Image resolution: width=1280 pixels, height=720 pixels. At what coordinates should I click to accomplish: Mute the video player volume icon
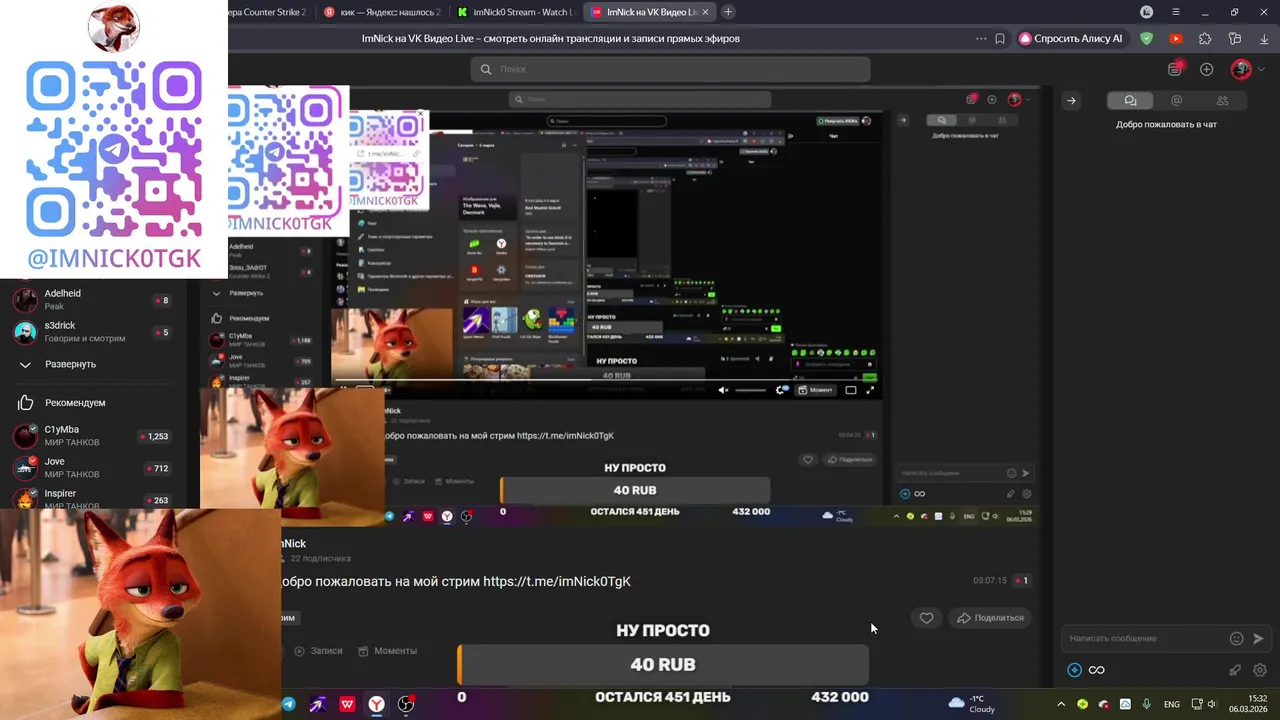pyautogui.click(x=723, y=390)
